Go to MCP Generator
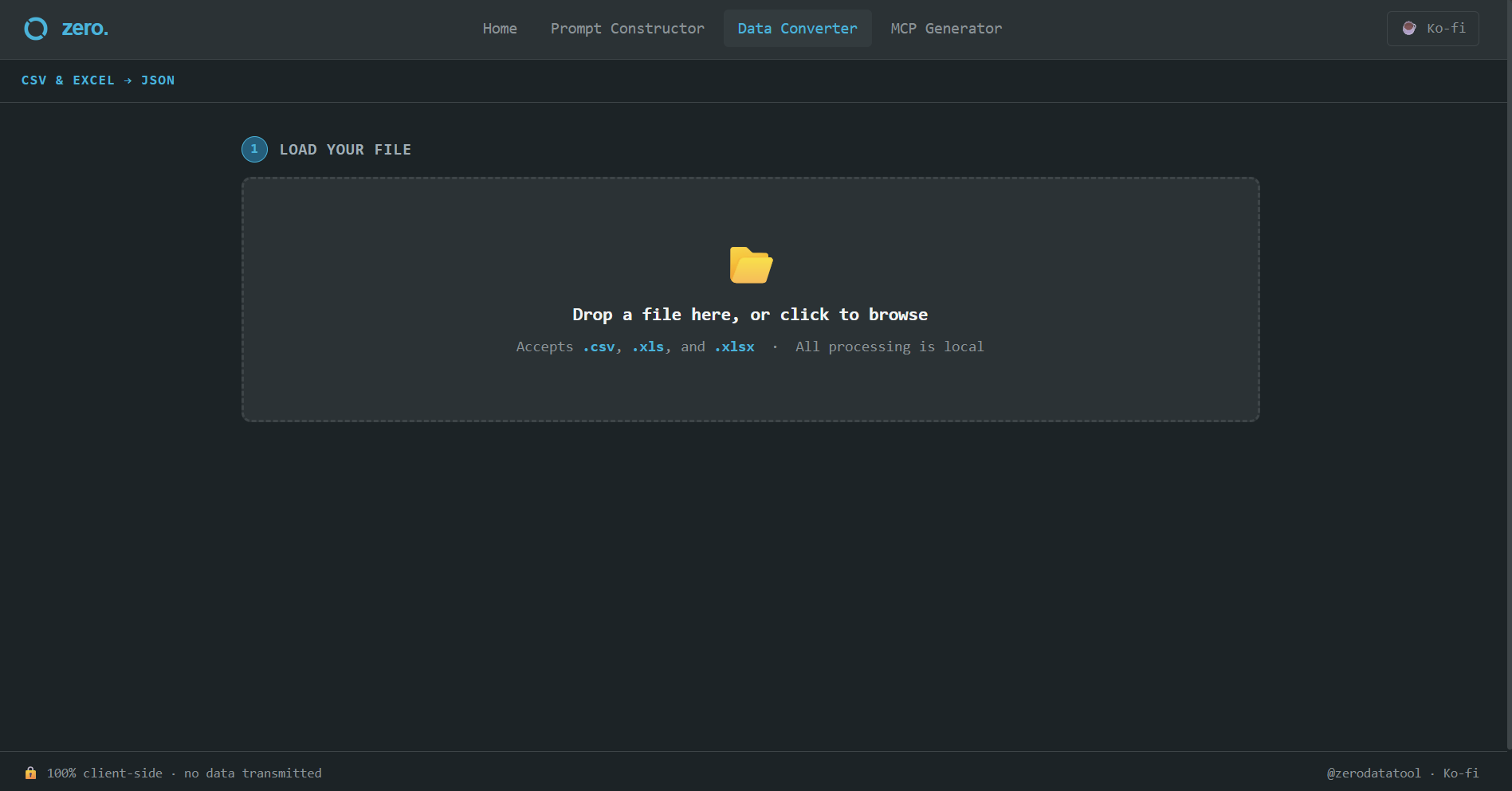 pos(946,29)
